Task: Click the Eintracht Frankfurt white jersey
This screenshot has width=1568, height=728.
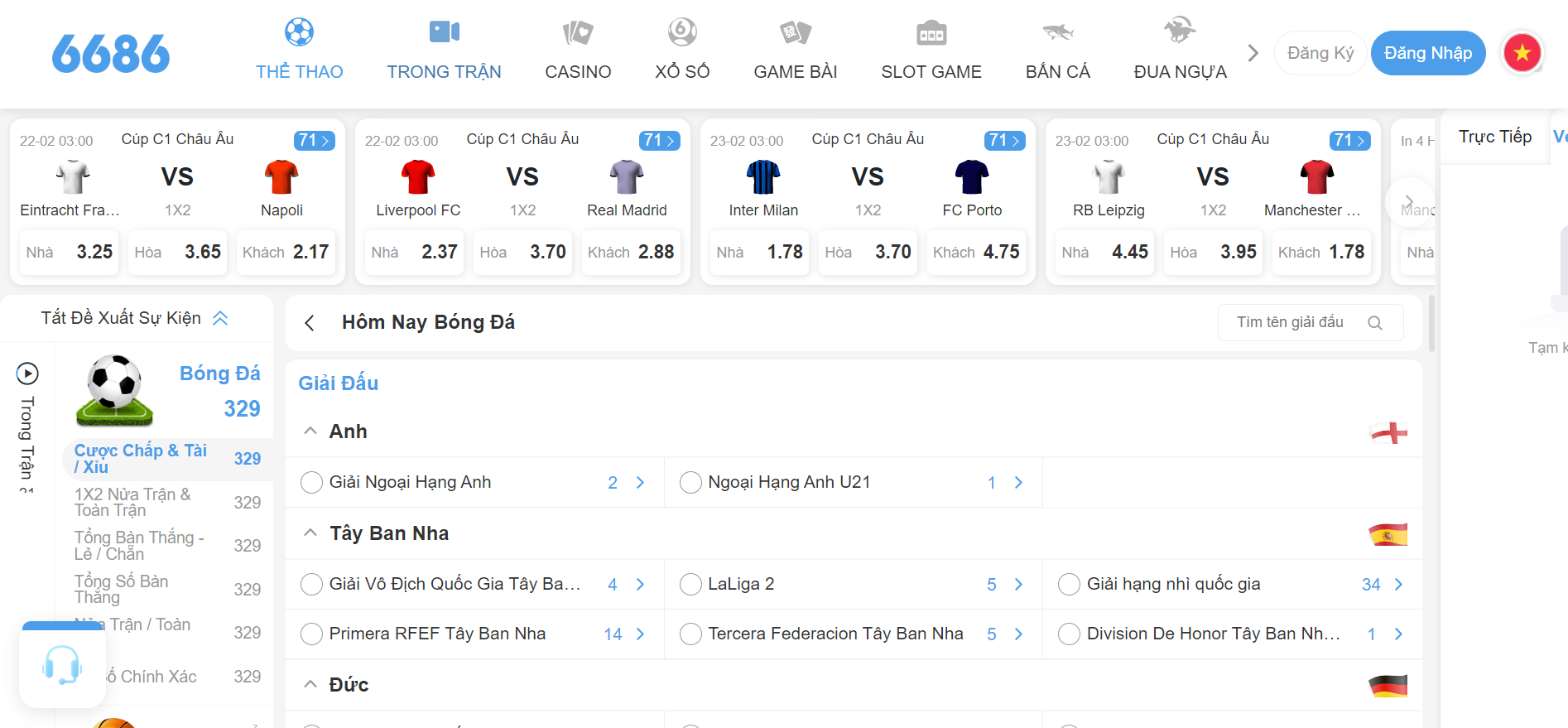Action: (x=73, y=177)
